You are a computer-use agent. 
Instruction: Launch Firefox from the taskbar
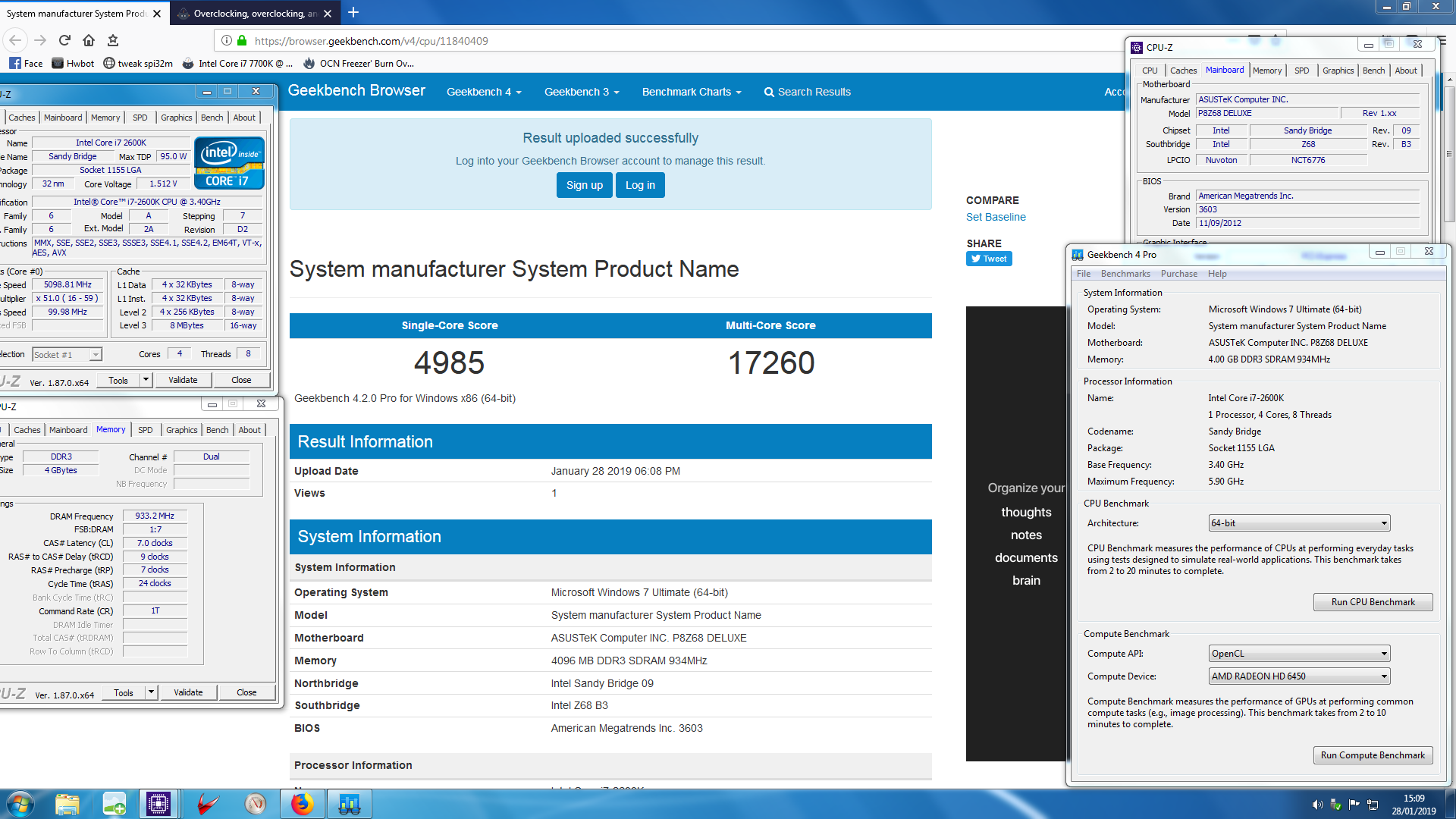302,804
